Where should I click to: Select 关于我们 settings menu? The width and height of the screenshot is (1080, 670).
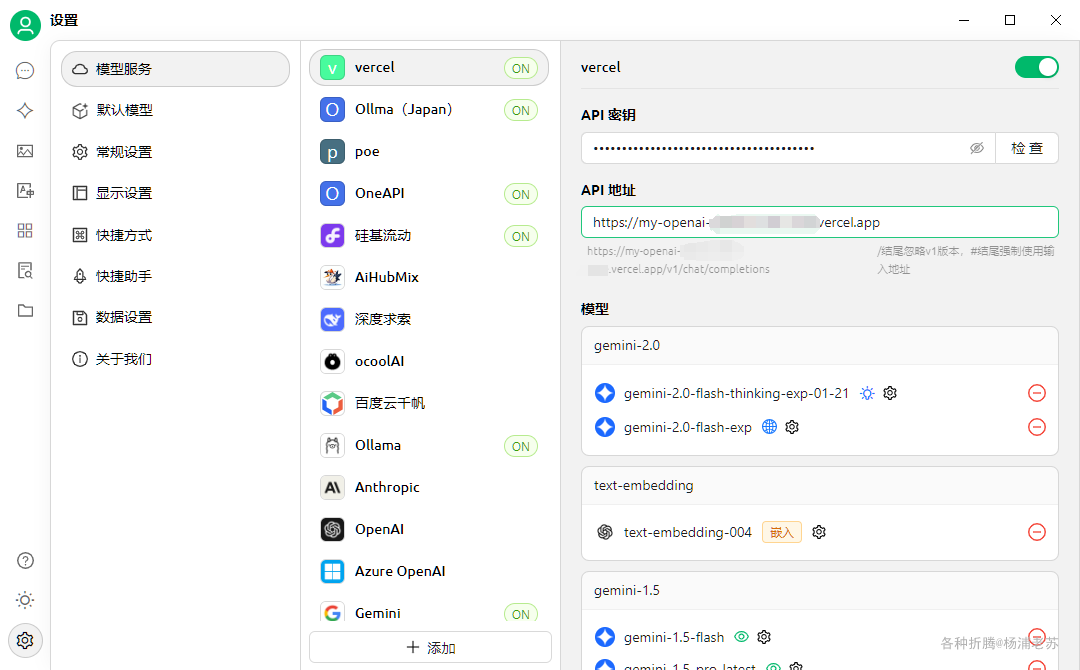(x=176, y=359)
